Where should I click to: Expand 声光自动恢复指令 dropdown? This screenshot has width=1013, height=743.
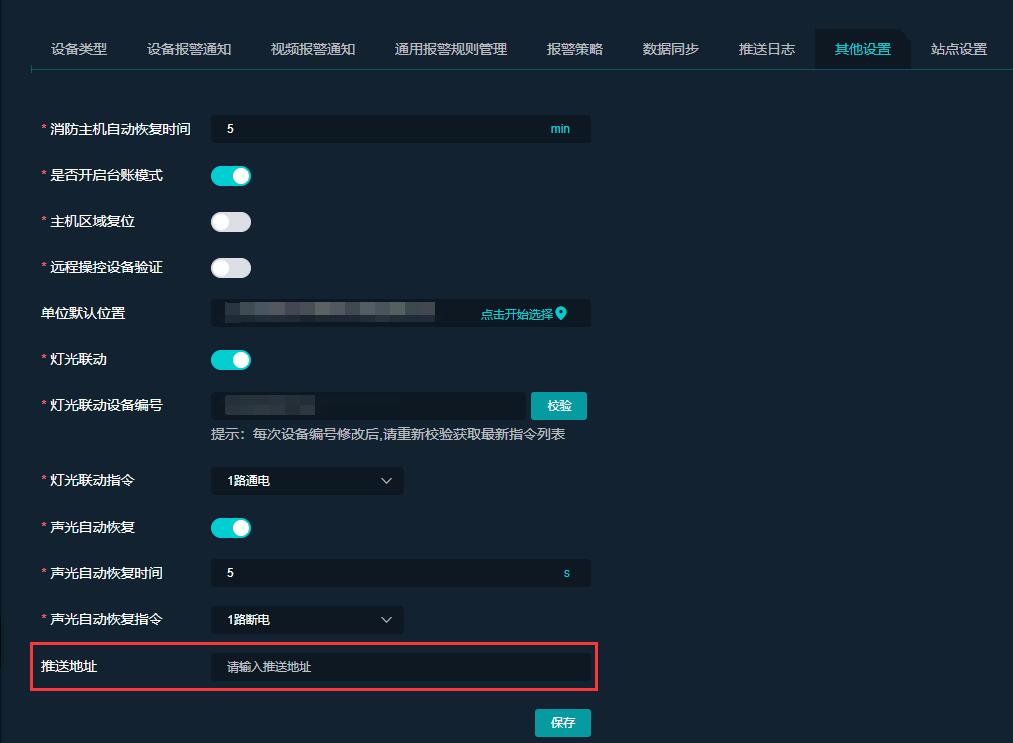click(307, 620)
